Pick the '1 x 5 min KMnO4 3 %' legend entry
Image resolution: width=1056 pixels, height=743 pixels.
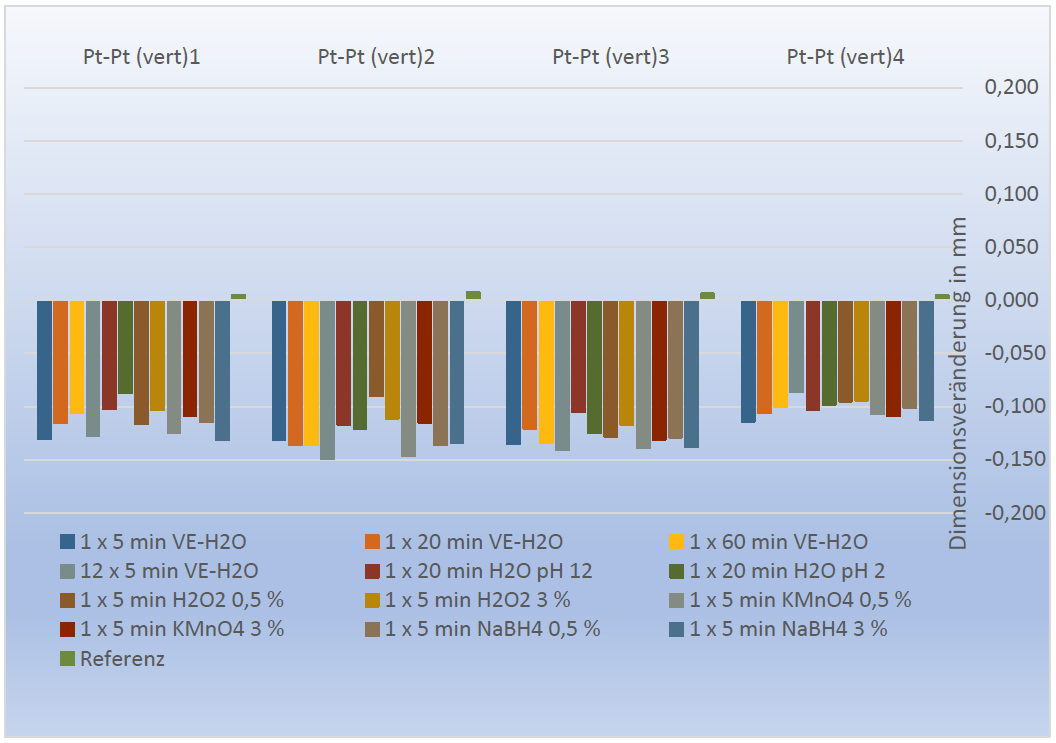[182, 629]
